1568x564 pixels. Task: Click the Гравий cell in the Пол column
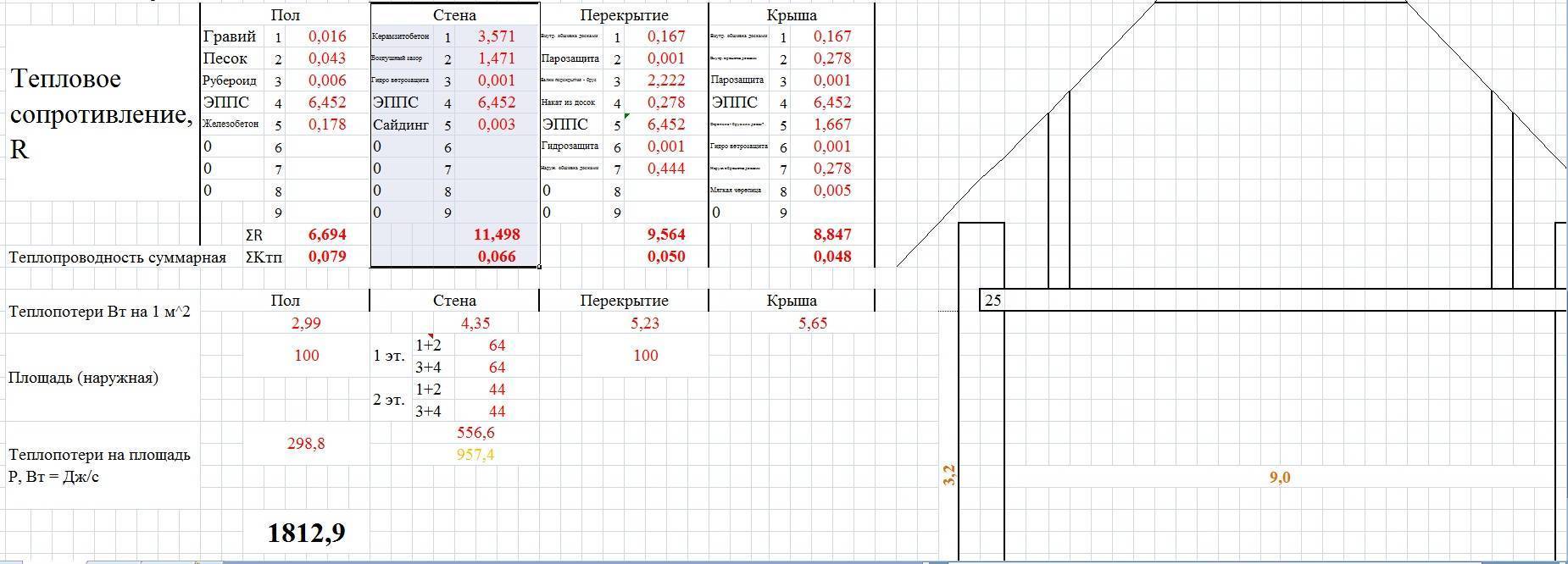pyautogui.click(x=230, y=36)
